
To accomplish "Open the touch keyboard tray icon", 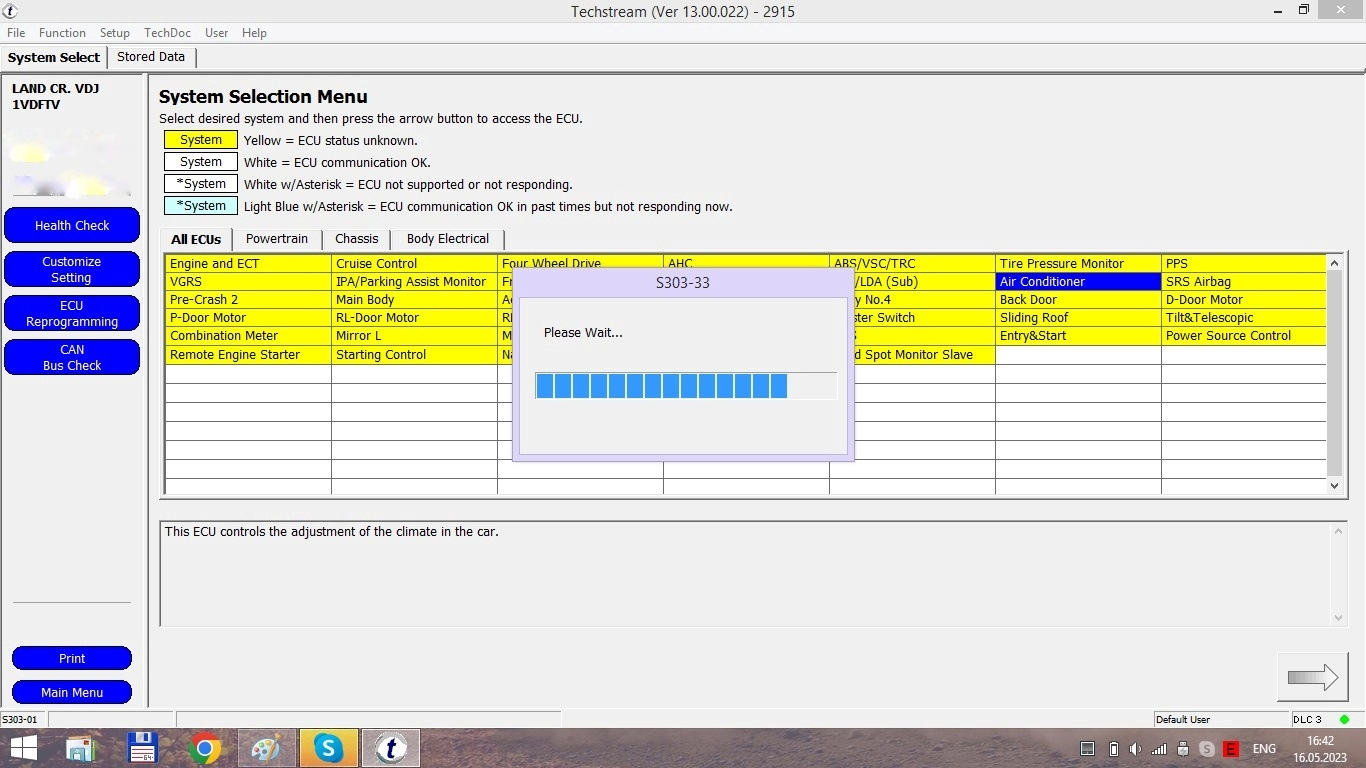I will point(1088,749).
